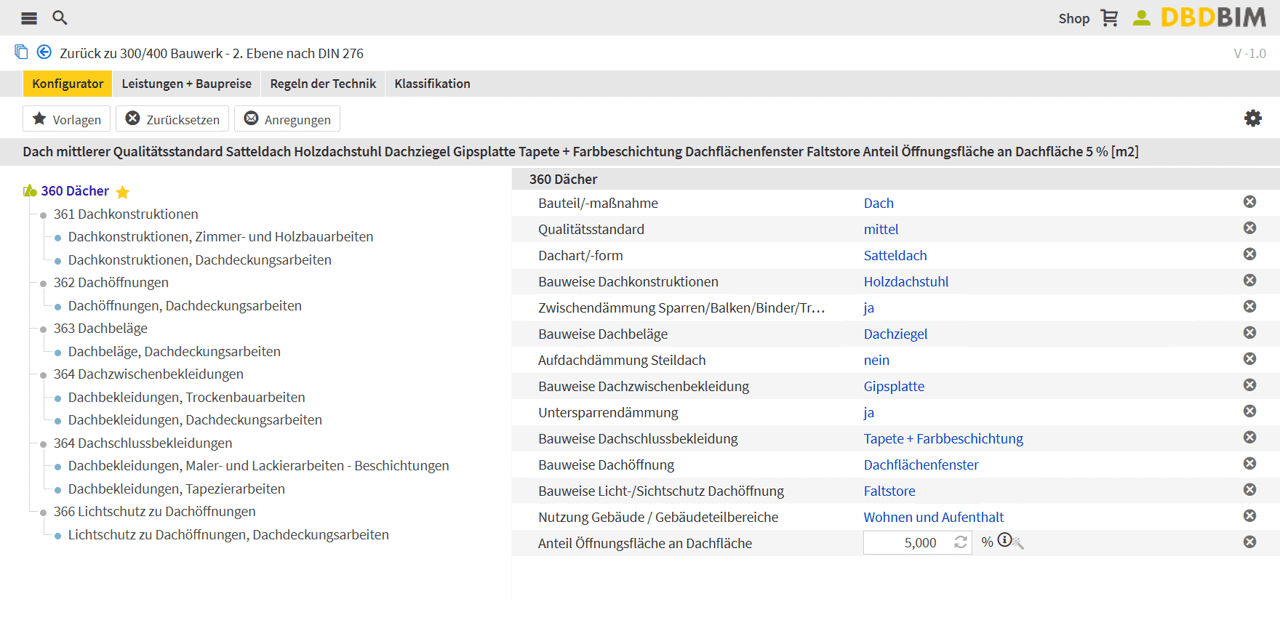Screen dimensions: 1280x623
Task: Click the copy pages icon beside back arrow
Action: pos(21,52)
